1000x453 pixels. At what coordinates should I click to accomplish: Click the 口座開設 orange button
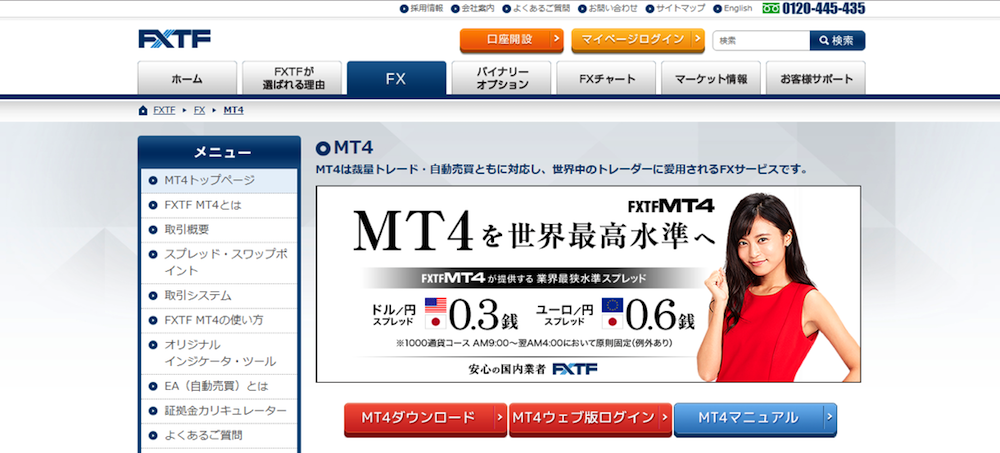(511, 40)
